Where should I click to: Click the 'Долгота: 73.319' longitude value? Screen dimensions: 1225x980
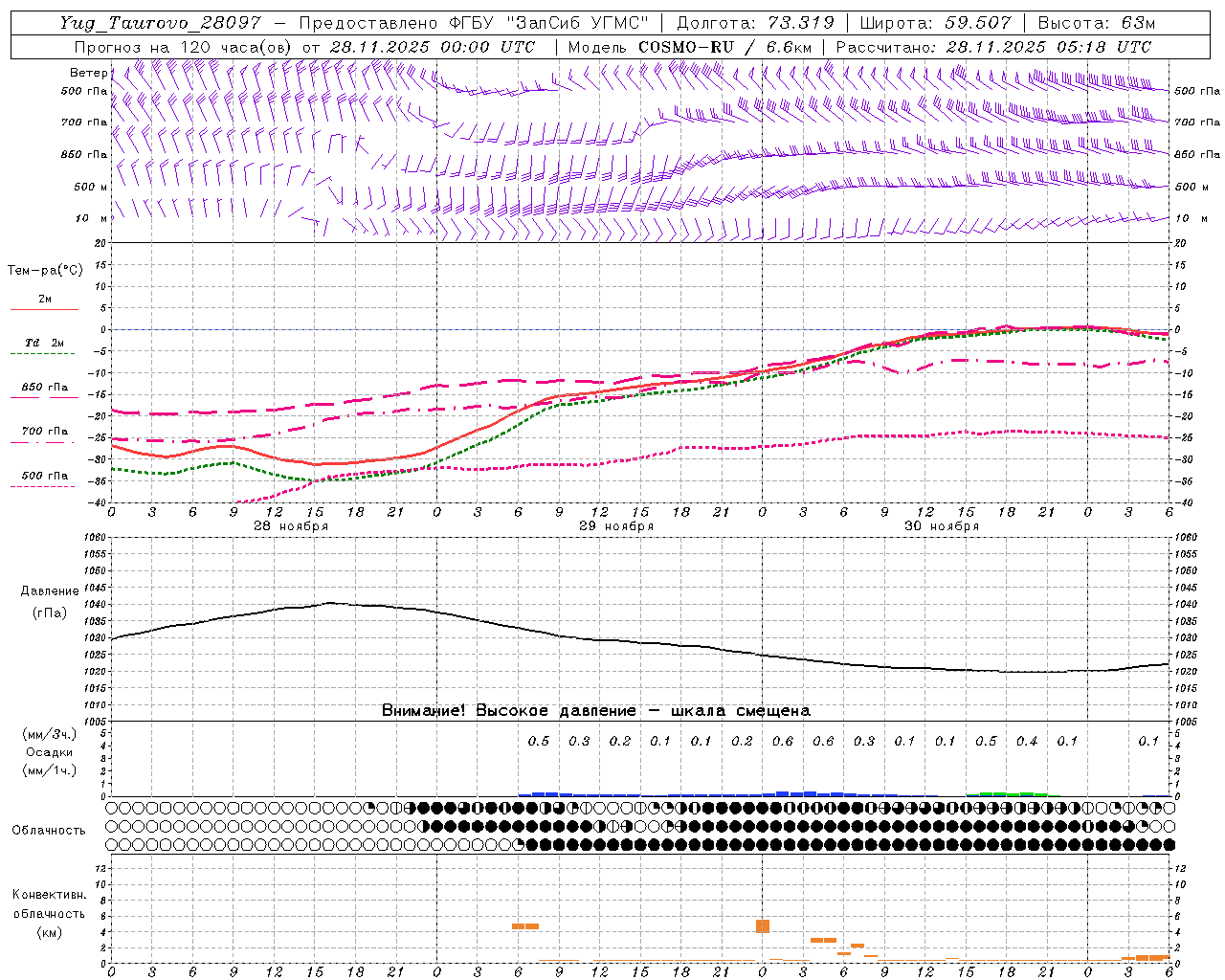(756, 23)
